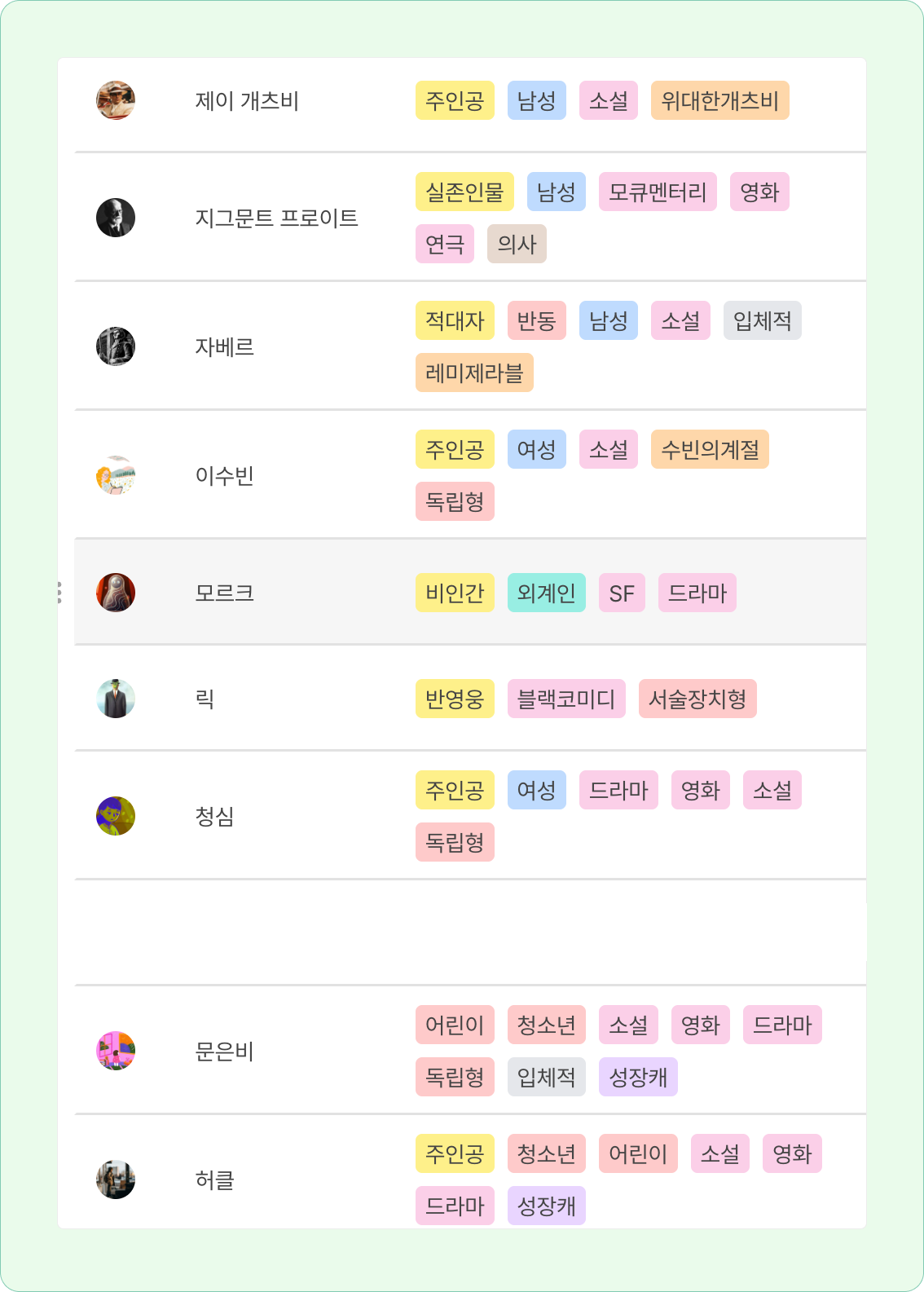Screen dimensions: 924x1292
Task: Click the 성장캐 purple tag on 문은비
Action: click(638, 1077)
